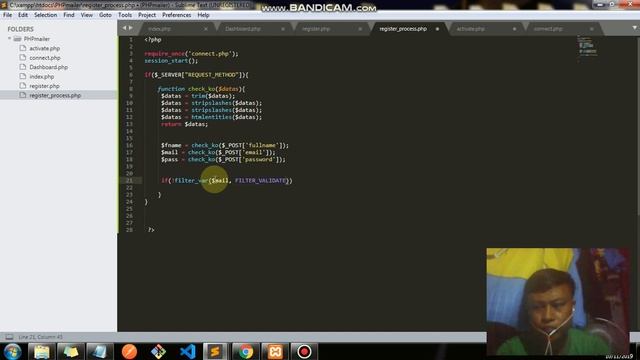The image size is (640, 360).
Task: Switch to the Dashboard.php tab
Action: (243, 29)
